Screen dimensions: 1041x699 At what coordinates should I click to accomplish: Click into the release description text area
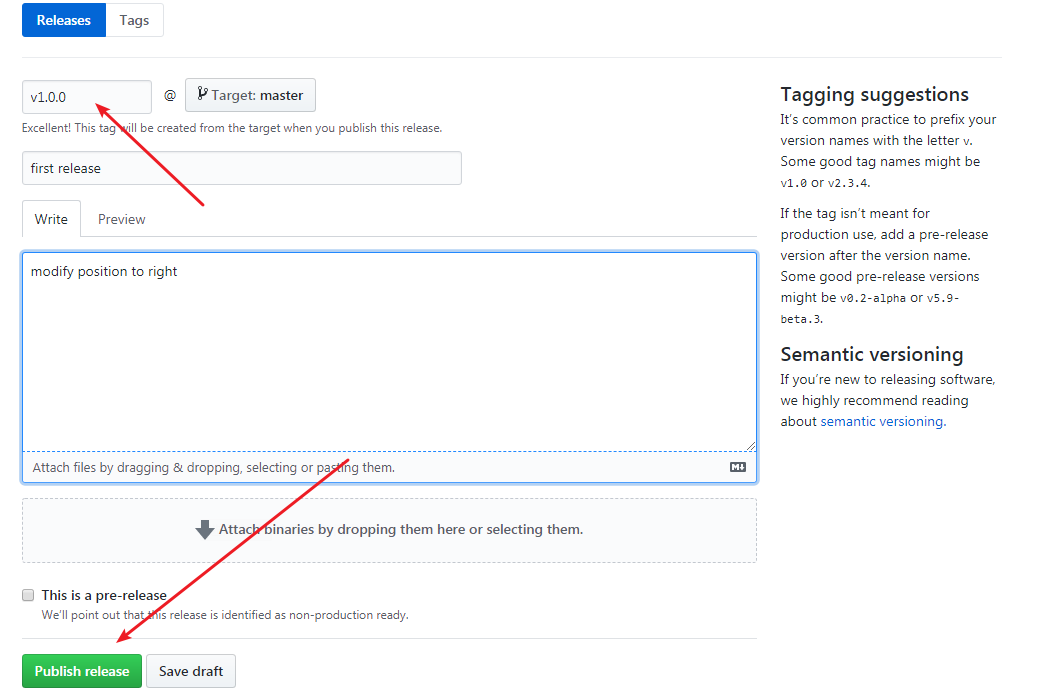(x=389, y=351)
